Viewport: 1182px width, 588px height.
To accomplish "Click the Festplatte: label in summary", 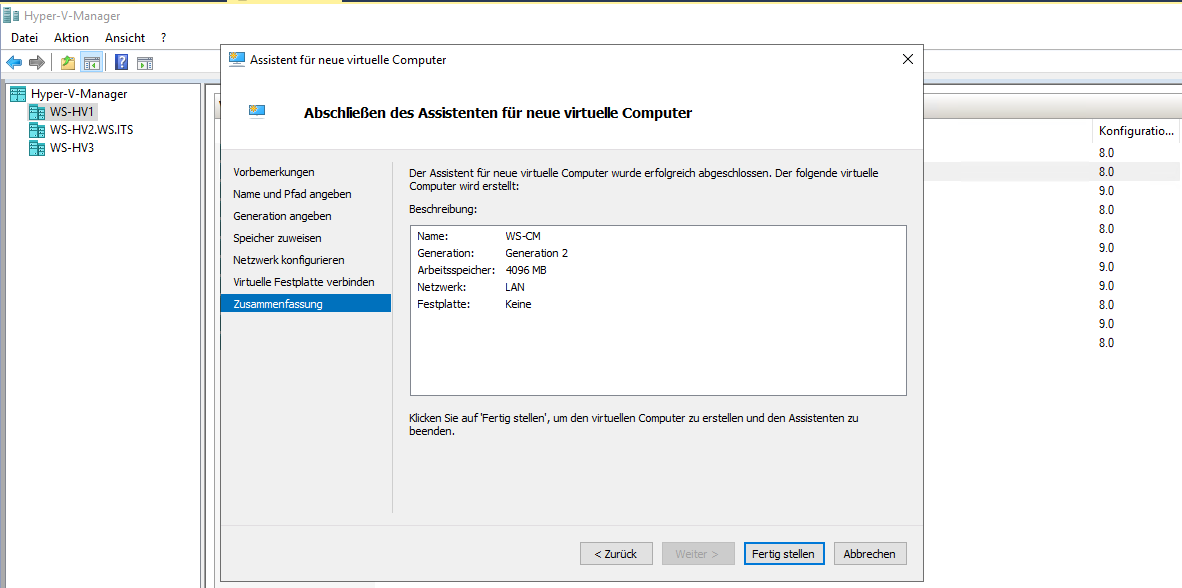I will pos(443,305).
